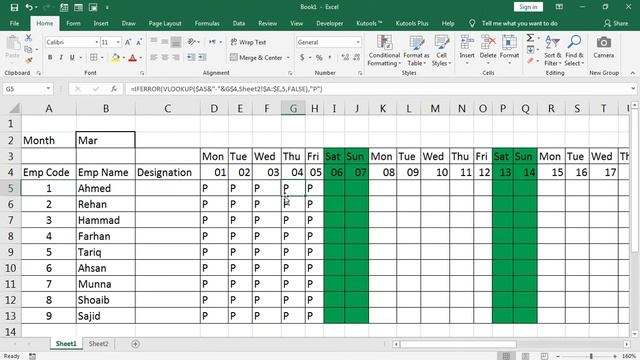Increase indent in Alignment group
The height and width of the screenshot is (360, 640).
coord(202,58)
